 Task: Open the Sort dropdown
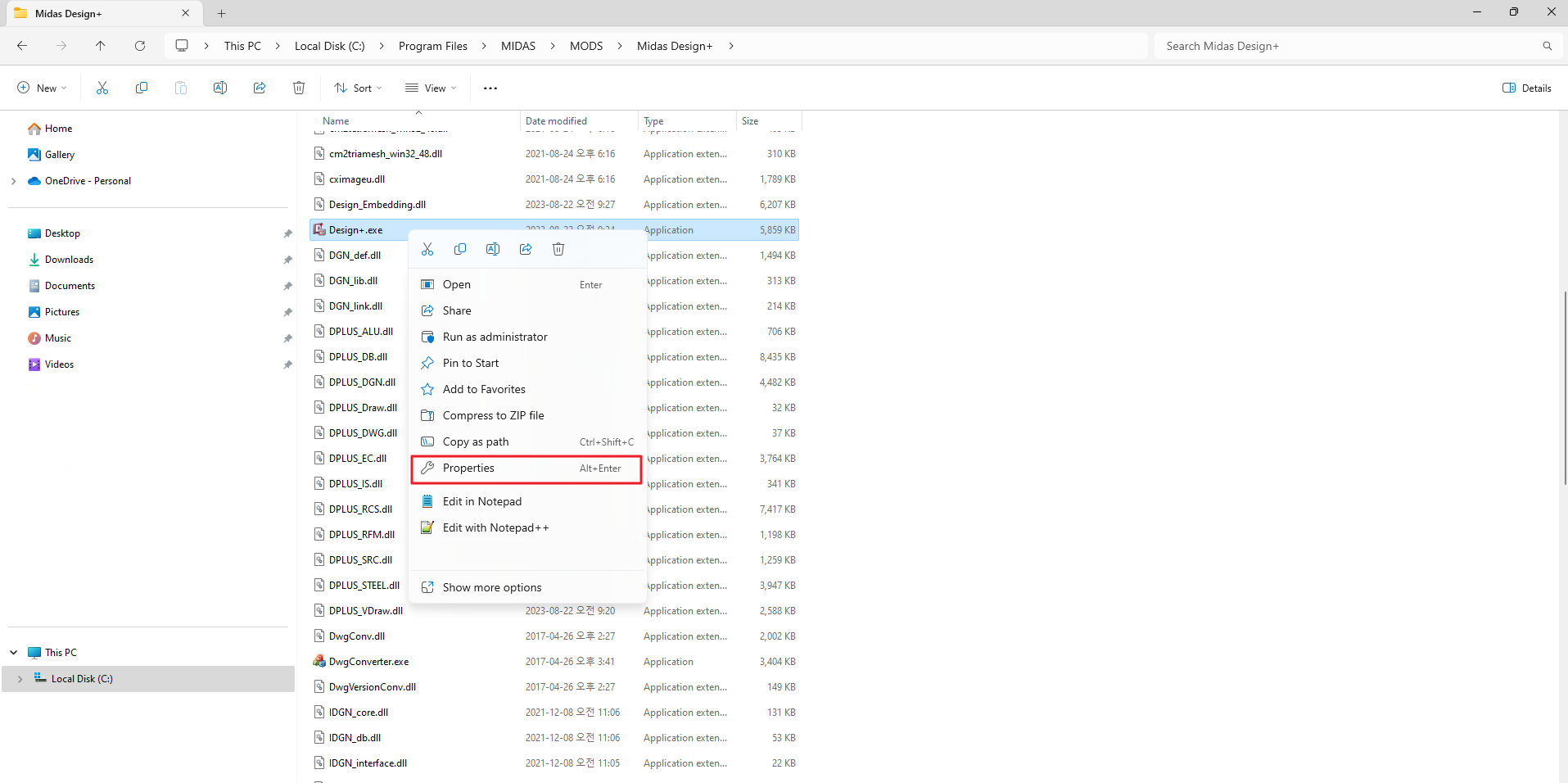[358, 88]
